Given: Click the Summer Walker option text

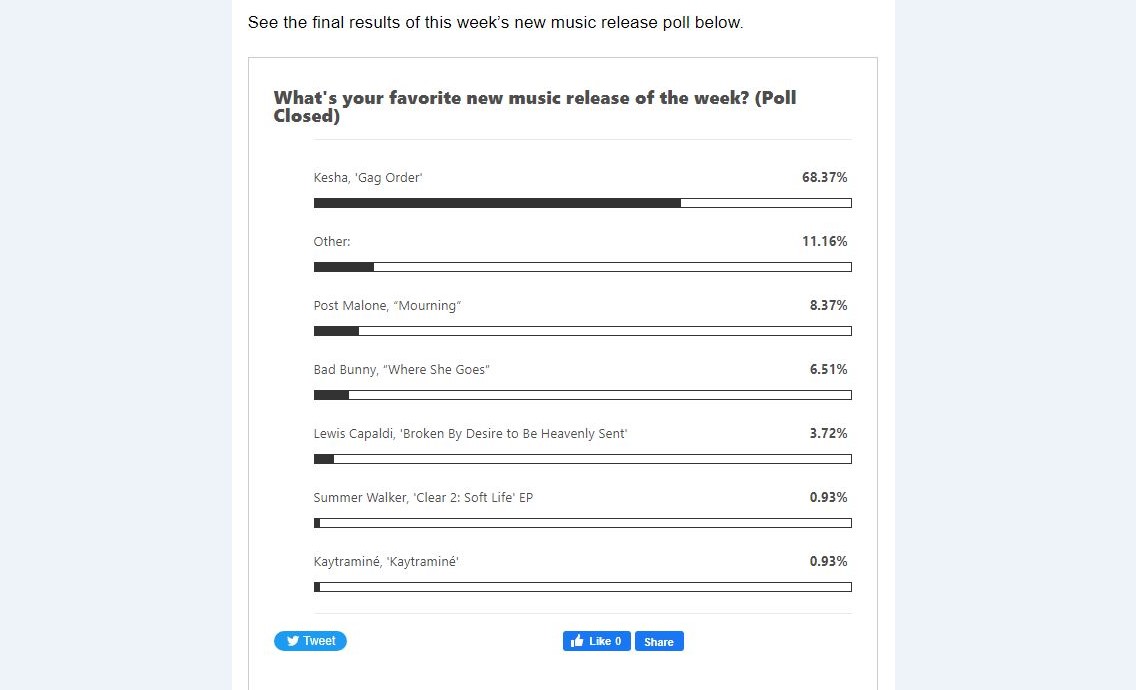Looking at the screenshot, I should [x=423, y=497].
